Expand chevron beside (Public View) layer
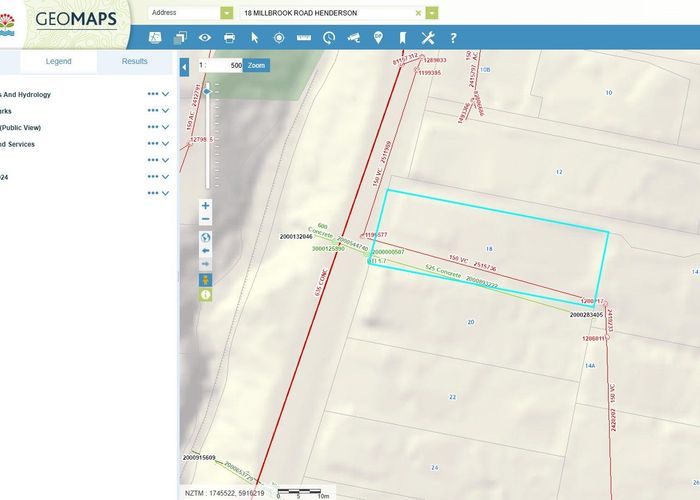The image size is (700, 500). coord(165,127)
